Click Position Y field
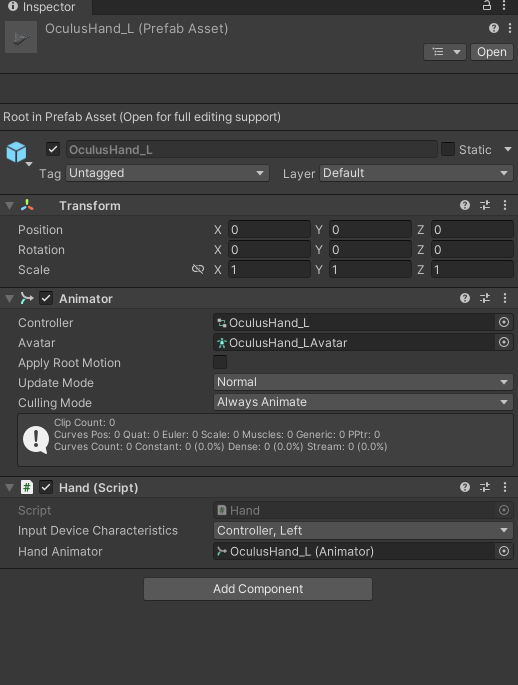 (x=370, y=229)
